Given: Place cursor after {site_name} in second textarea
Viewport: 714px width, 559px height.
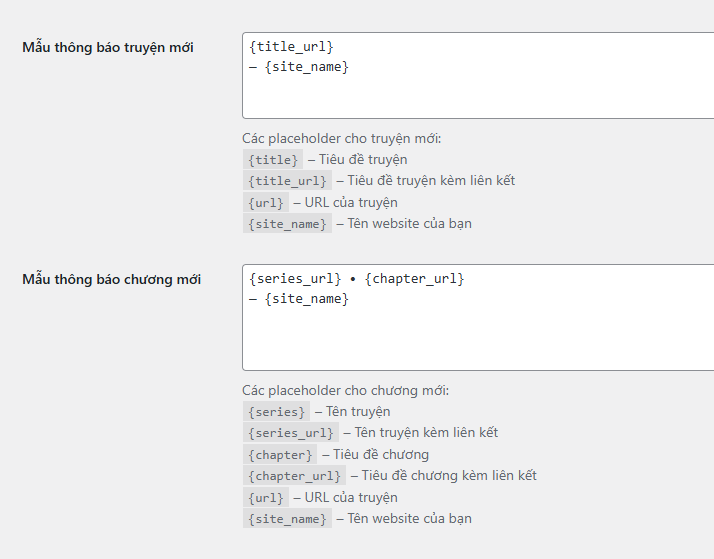Looking at the screenshot, I should point(350,299).
